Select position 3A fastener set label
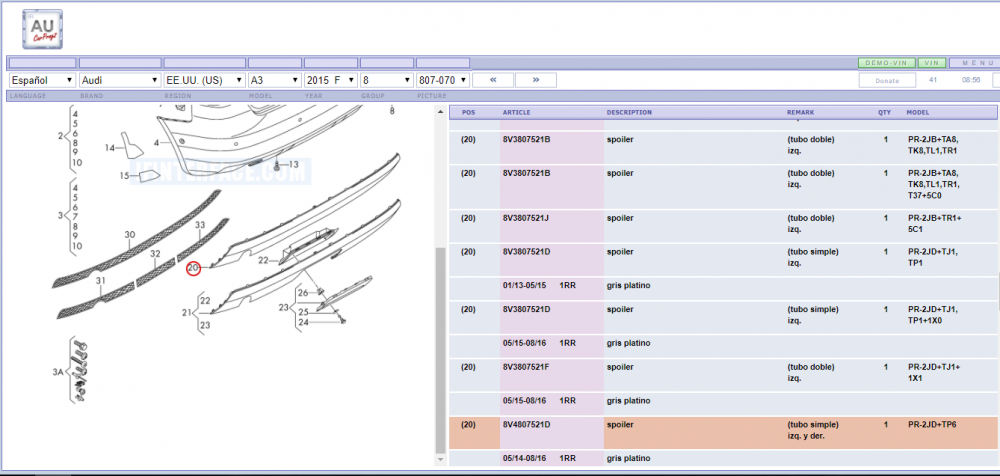Viewport: 1000px width, 476px height. [58, 371]
